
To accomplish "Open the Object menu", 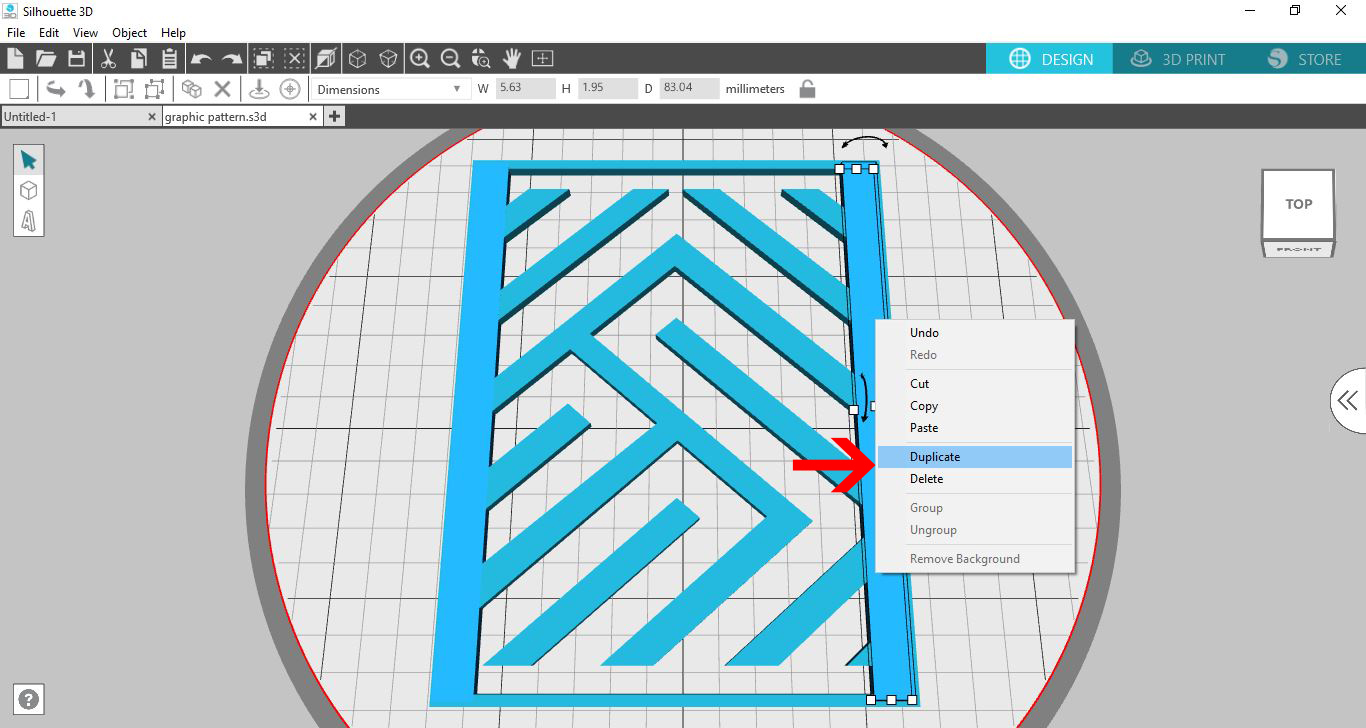I will 129,33.
